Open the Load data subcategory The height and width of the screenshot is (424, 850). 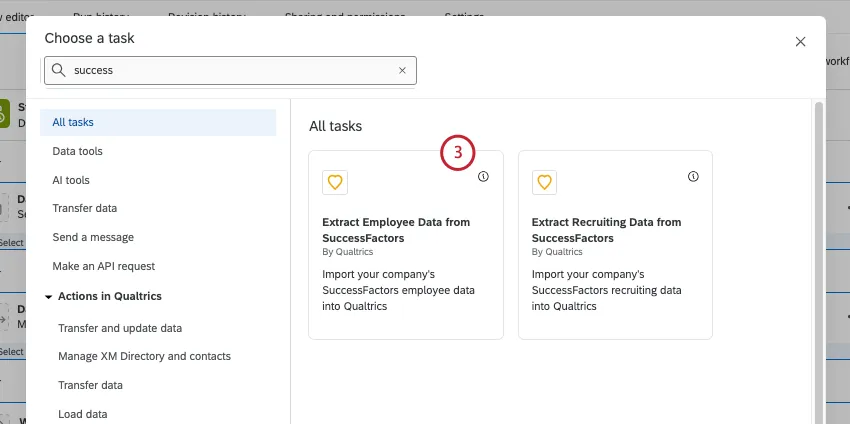pyautogui.click(x=83, y=414)
